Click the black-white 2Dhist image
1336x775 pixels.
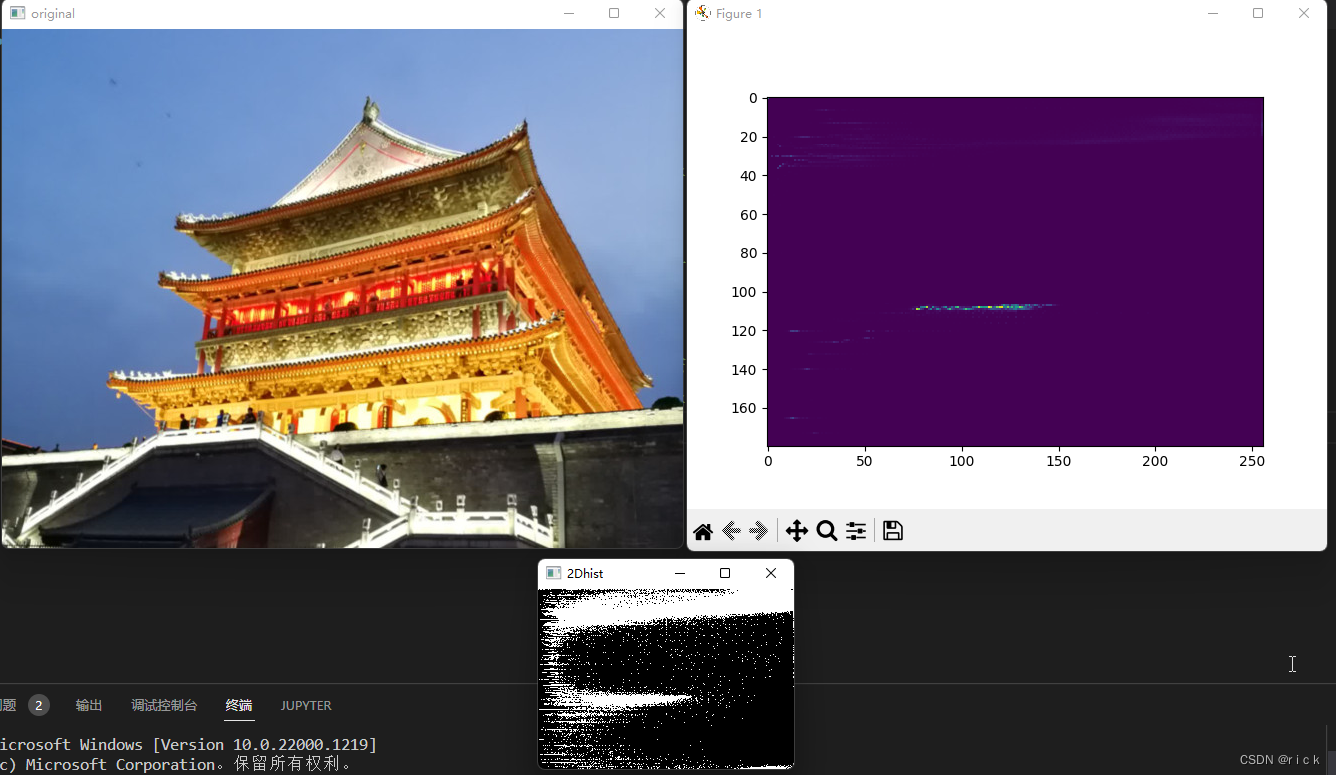tap(666, 677)
